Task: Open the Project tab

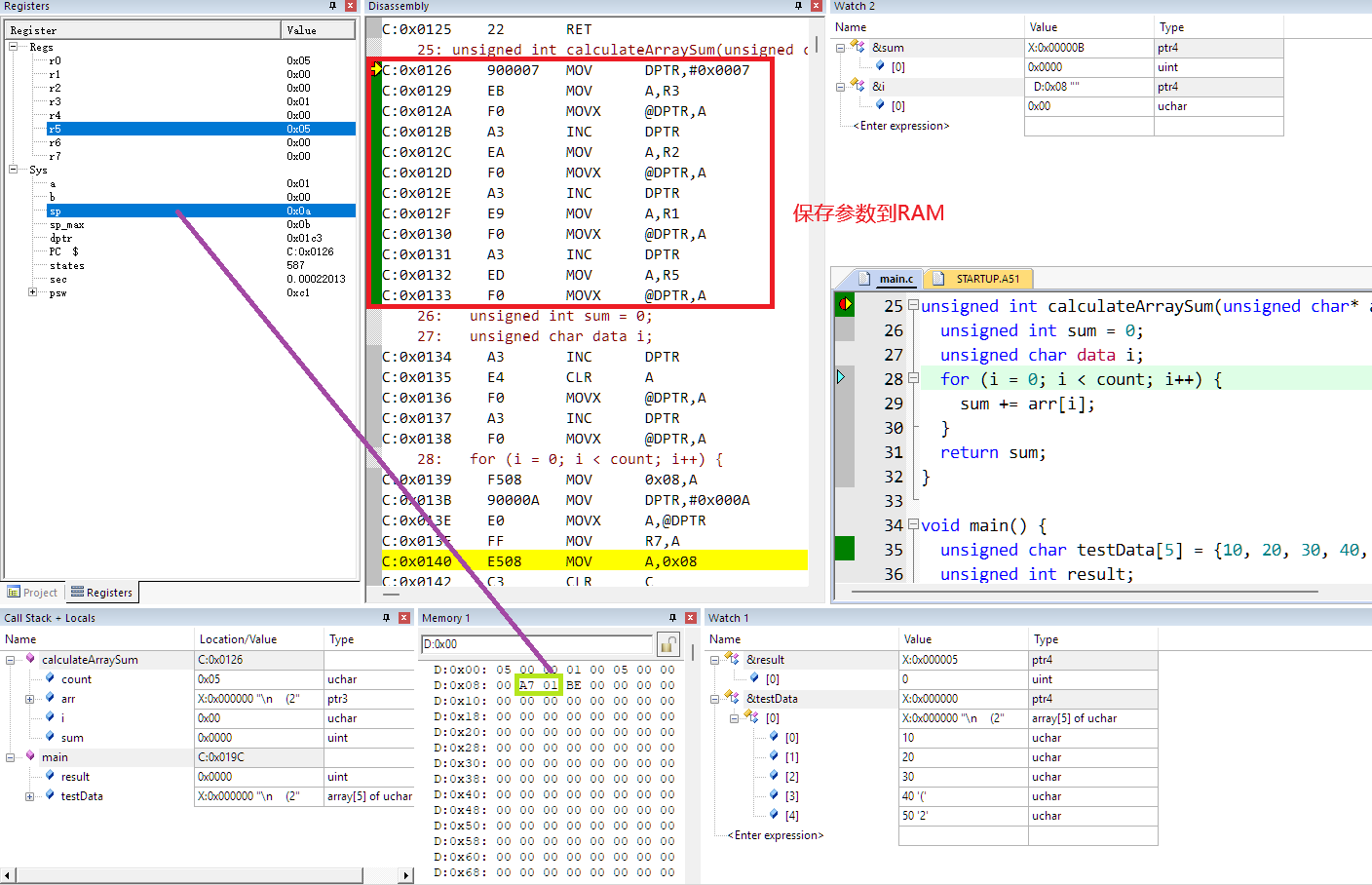Action: [x=33, y=593]
